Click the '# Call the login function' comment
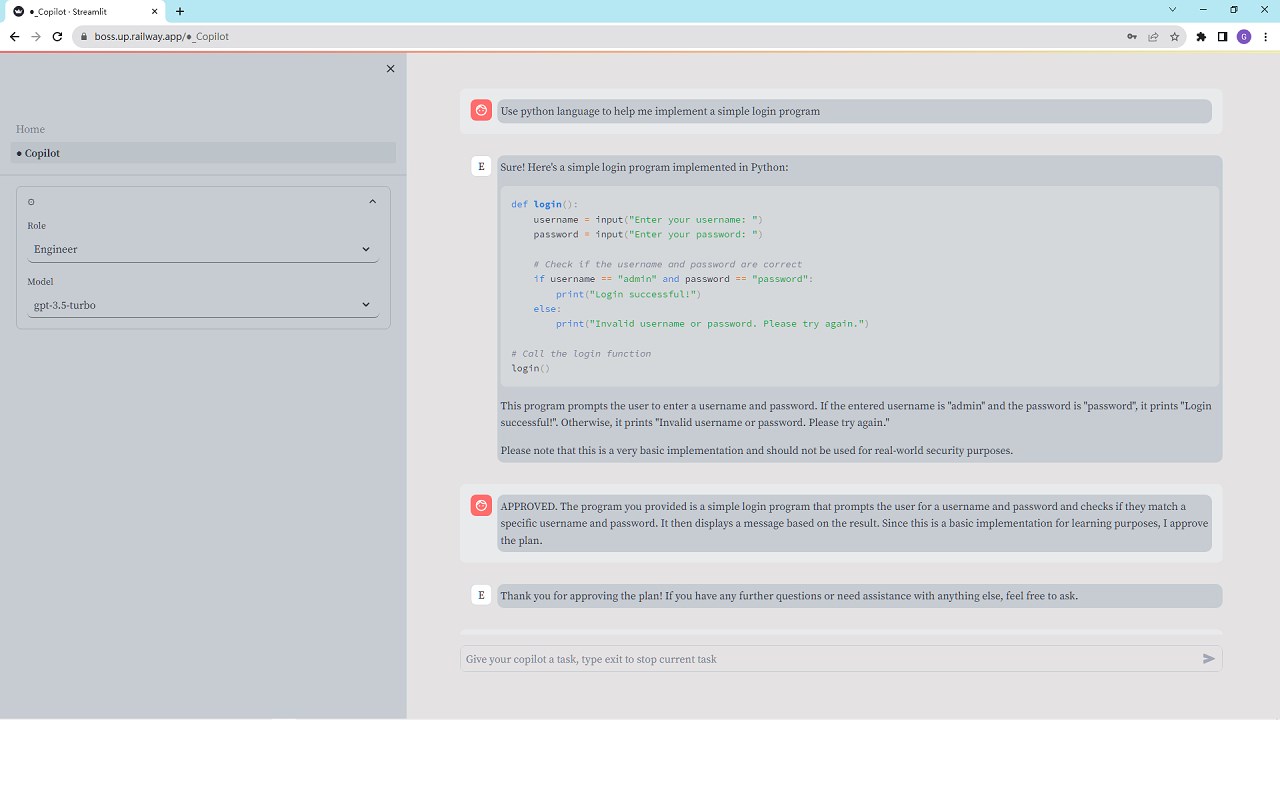1280x800 pixels. click(581, 354)
